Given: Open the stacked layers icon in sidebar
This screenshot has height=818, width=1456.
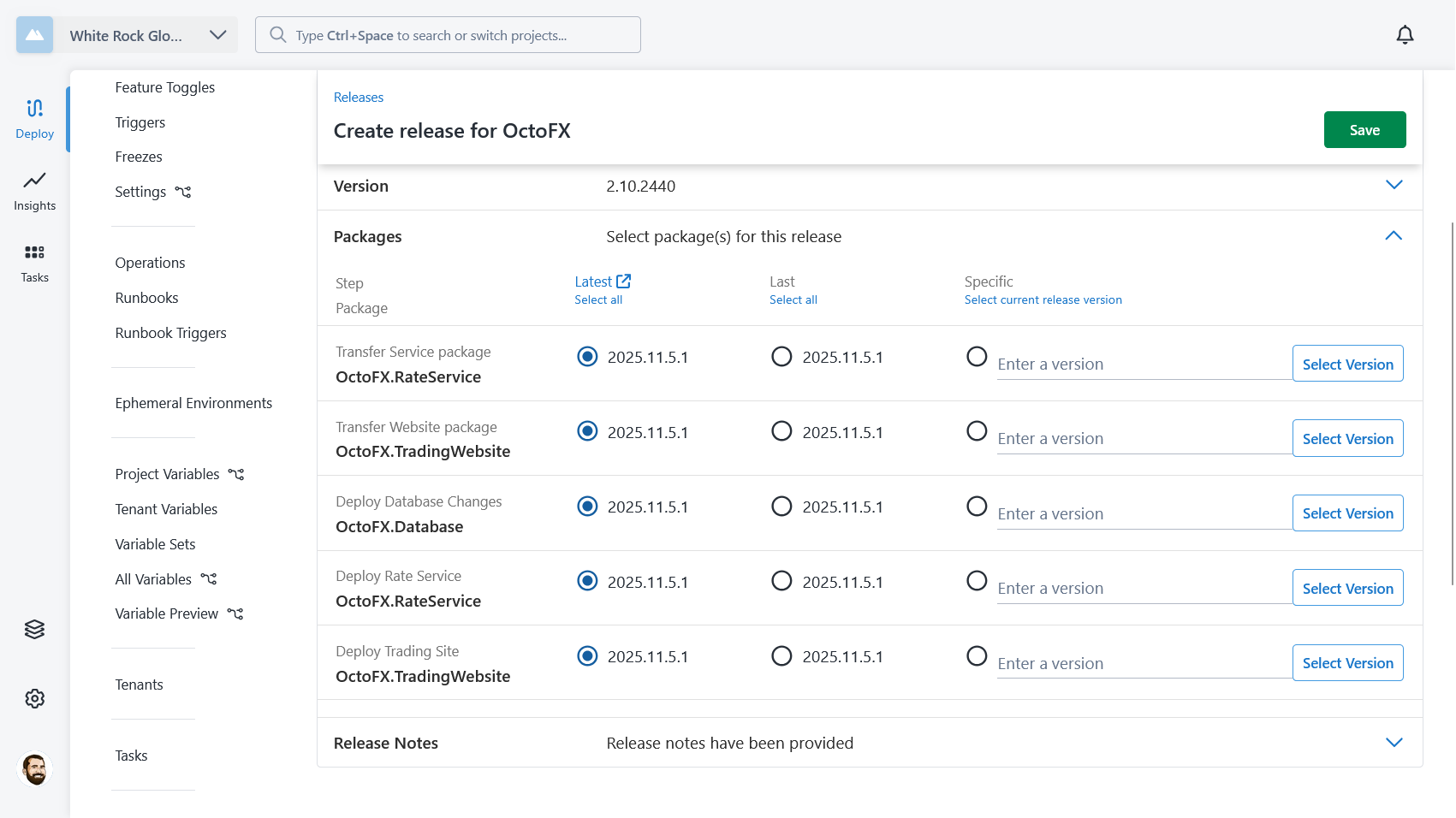Looking at the screenshot, I should 34,629.
